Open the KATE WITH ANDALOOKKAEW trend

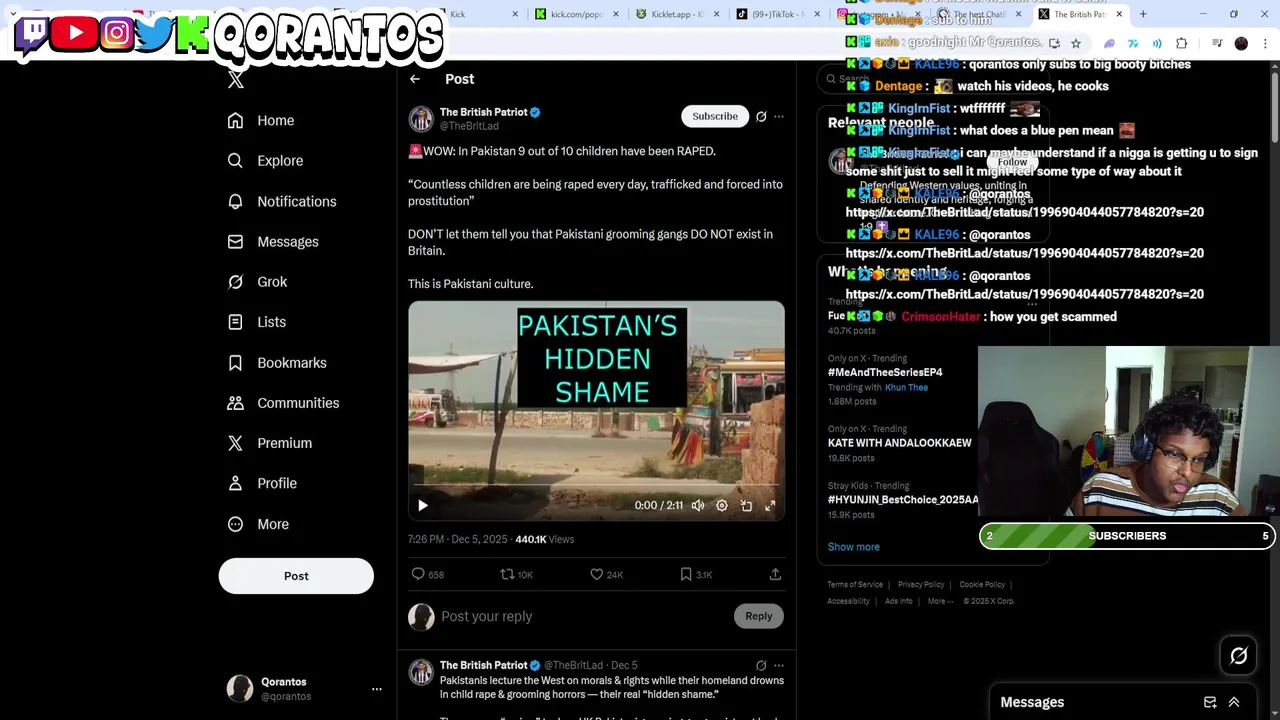tap(900, 443)
